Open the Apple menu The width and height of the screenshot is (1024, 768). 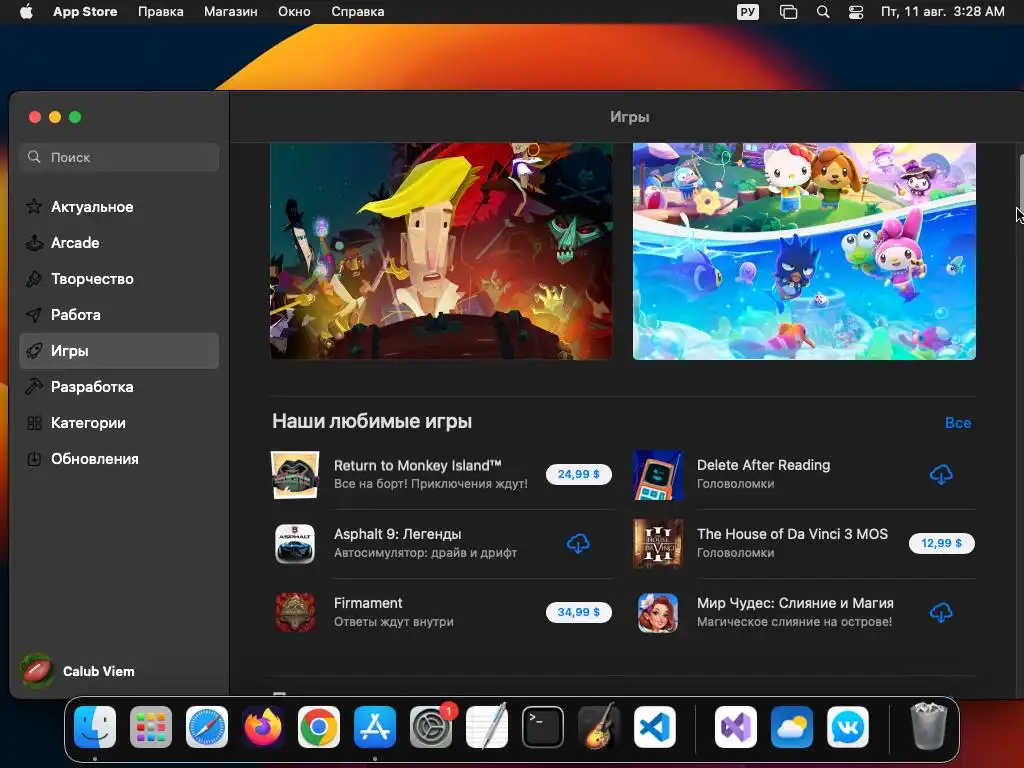(x=26, y=12)
